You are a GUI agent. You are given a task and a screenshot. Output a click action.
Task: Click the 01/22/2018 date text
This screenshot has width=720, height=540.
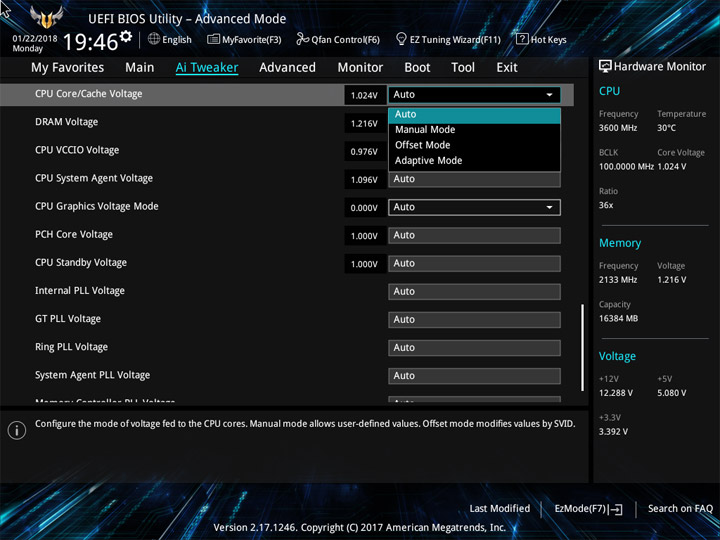(35, 39)
